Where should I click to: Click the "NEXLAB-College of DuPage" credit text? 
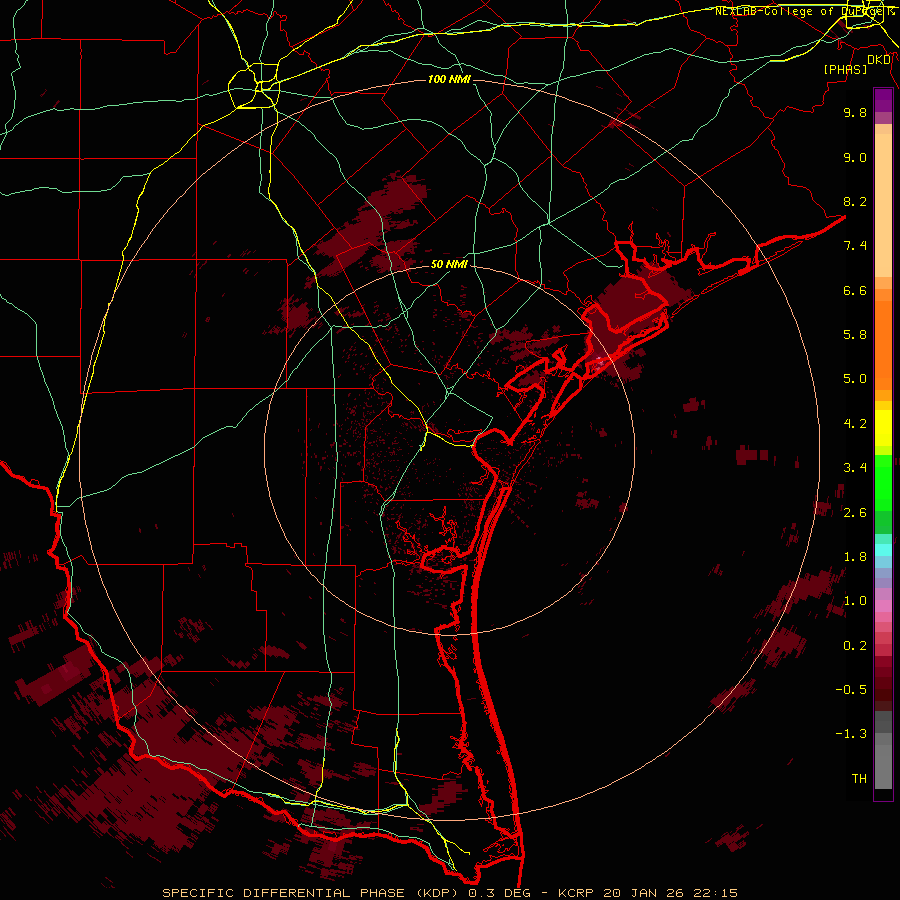coord(800,11)
